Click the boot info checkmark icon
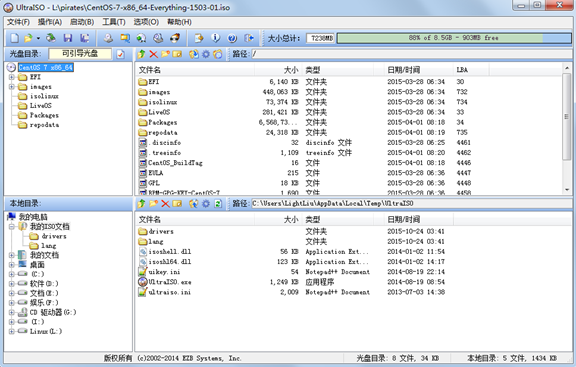This screenshot has height=367, width=576. [120, 54]
